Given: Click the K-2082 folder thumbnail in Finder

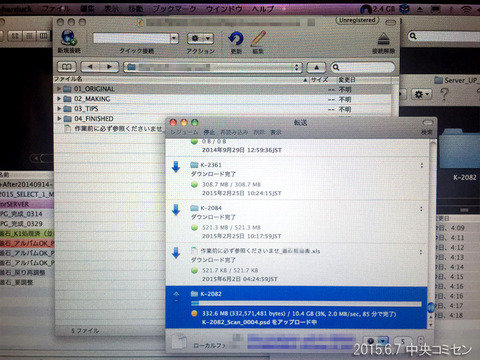Looking at the screenshot, I should tap(461, 150).
